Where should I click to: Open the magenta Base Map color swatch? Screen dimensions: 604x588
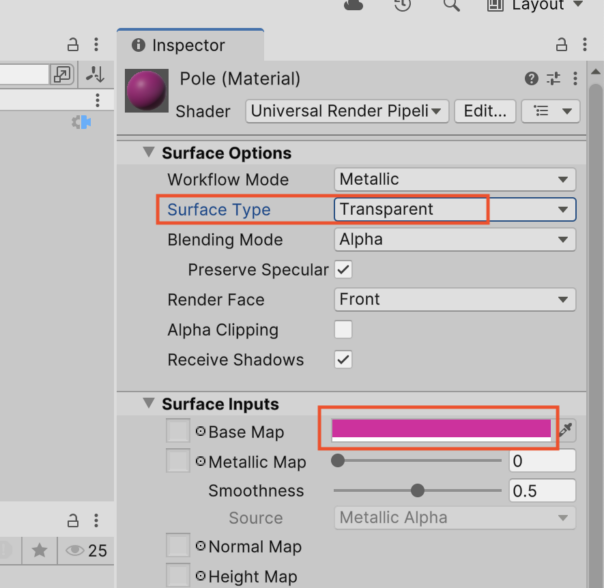click(441, 430)
